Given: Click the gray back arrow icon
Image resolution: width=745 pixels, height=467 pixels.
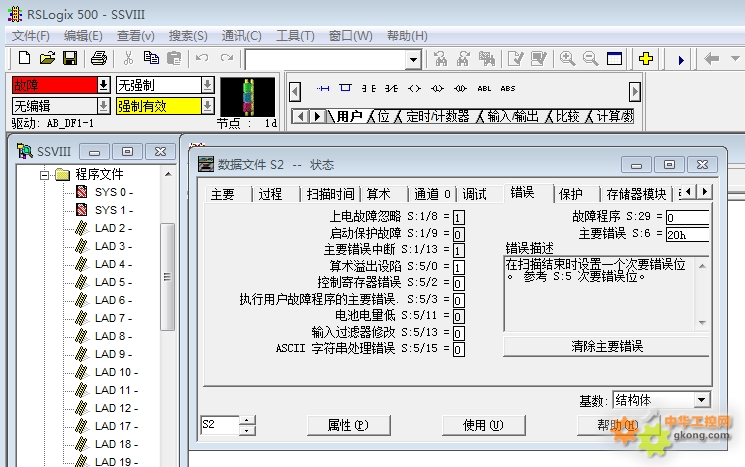Looking at the screenshot, I should click(711, 59).
